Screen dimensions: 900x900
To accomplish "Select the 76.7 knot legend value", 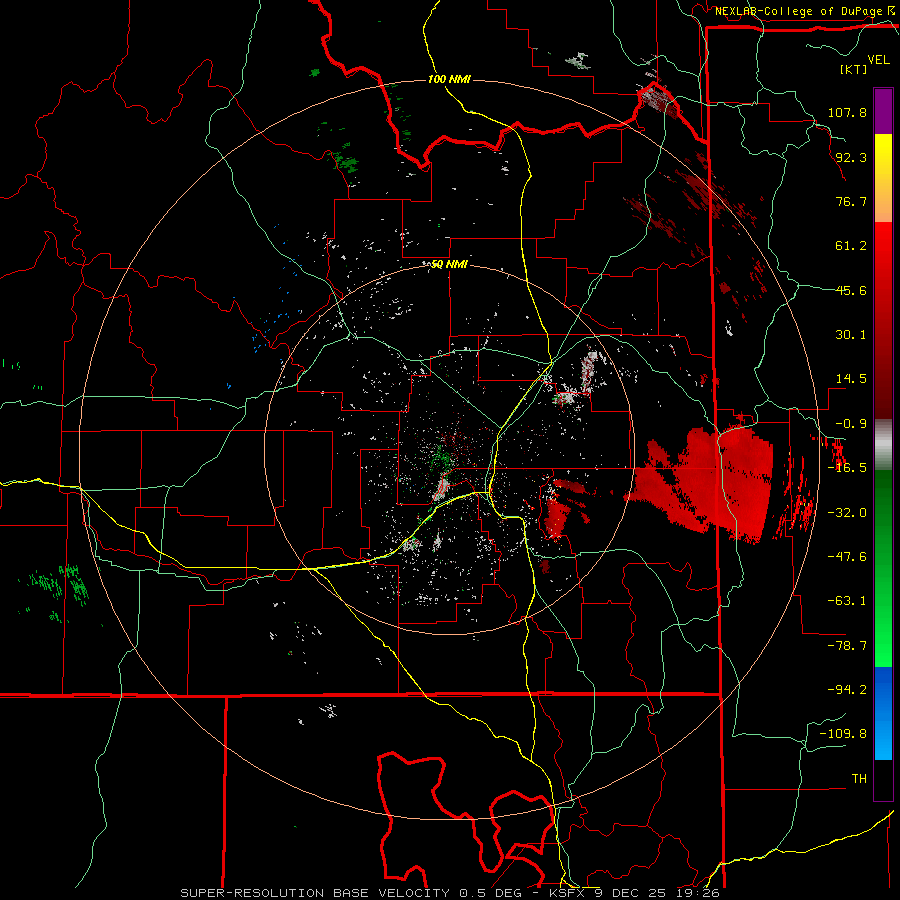I will click(x=851, y=201).
